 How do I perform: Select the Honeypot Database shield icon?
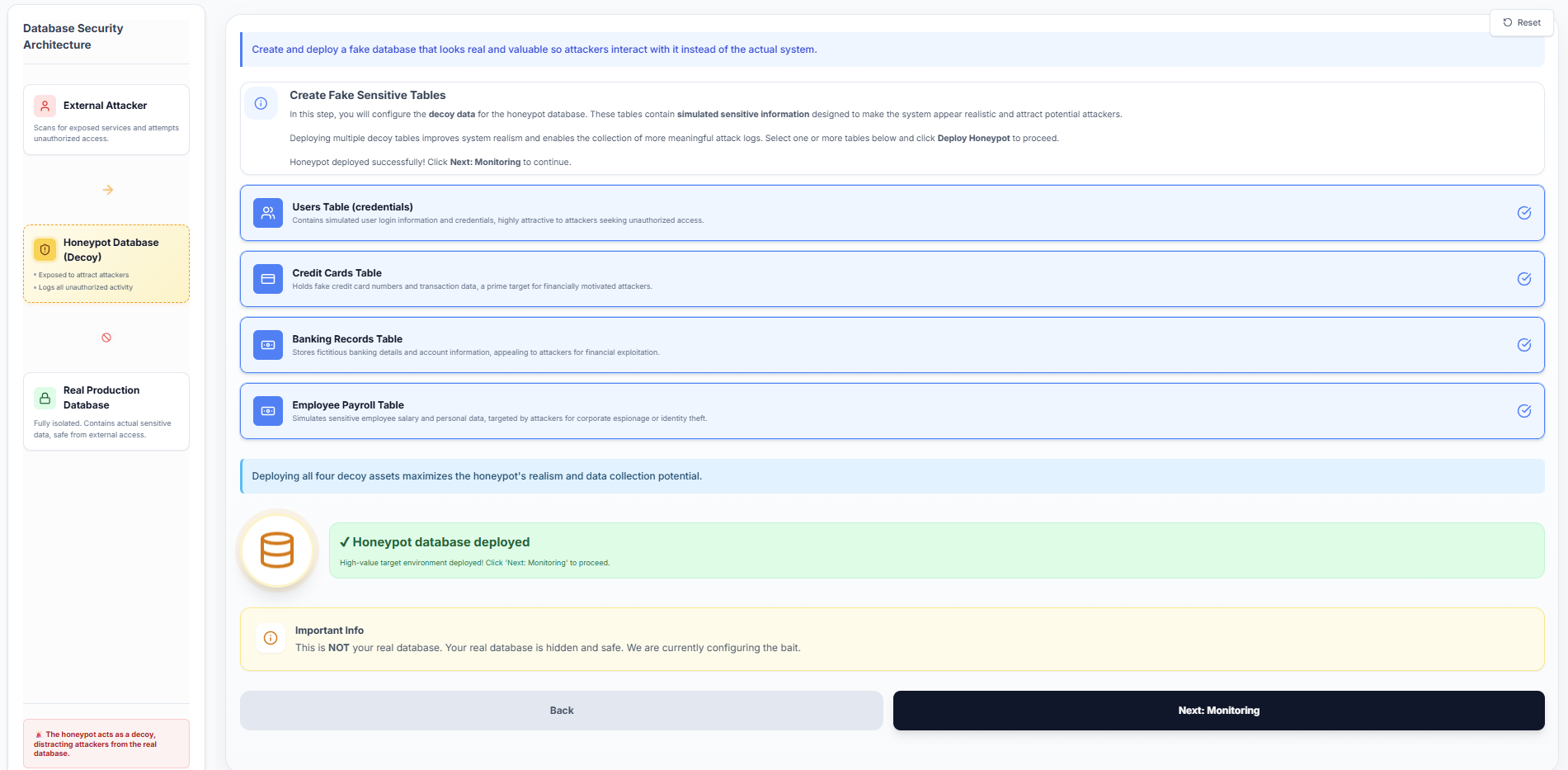click(x=44, y=249)
